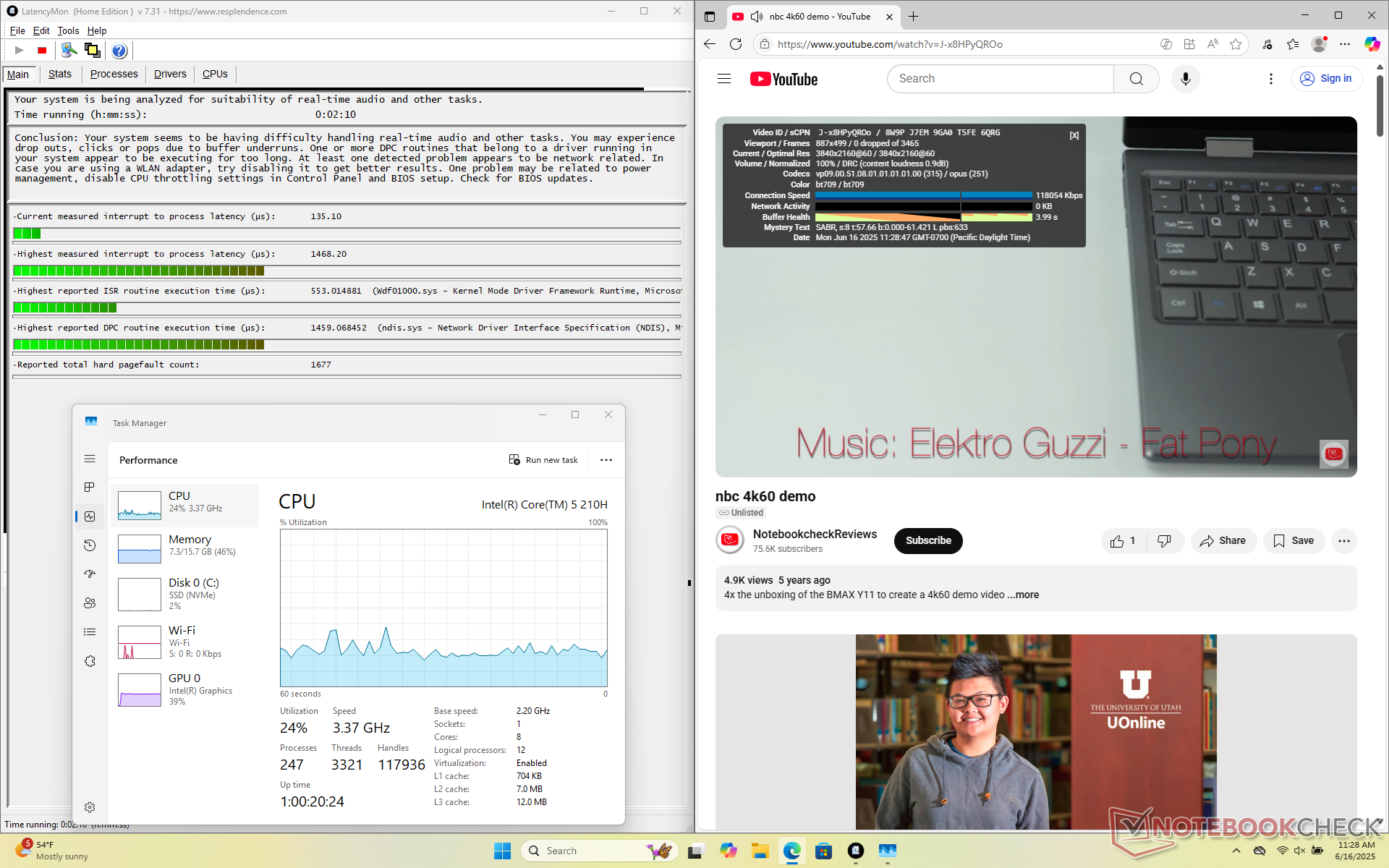1389x868 pixels.
Task: Open the Tools menu in LatencyMon
Action: (68, 30)
